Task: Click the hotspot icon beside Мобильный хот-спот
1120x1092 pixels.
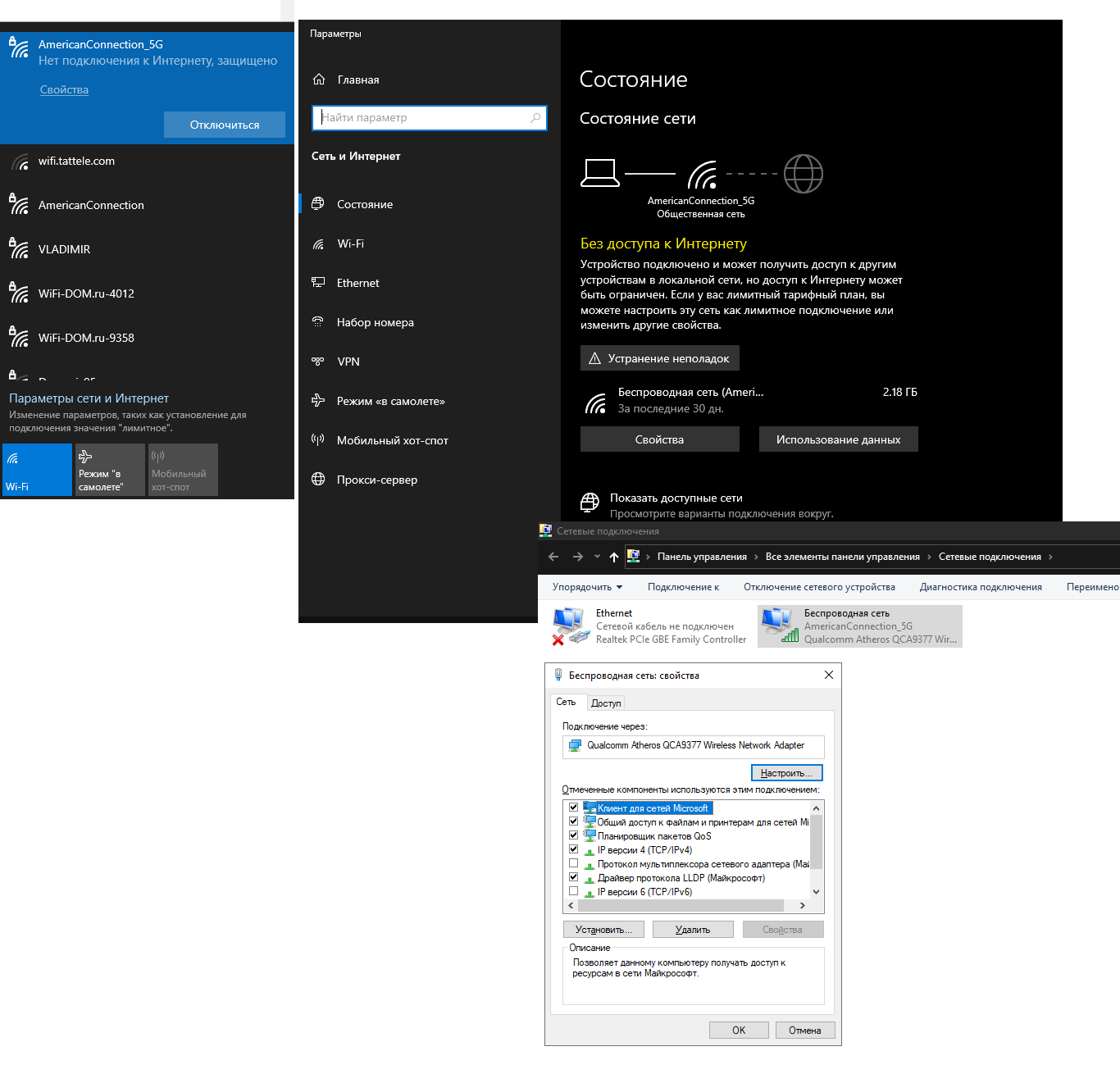Action: [x=318, y=440]
